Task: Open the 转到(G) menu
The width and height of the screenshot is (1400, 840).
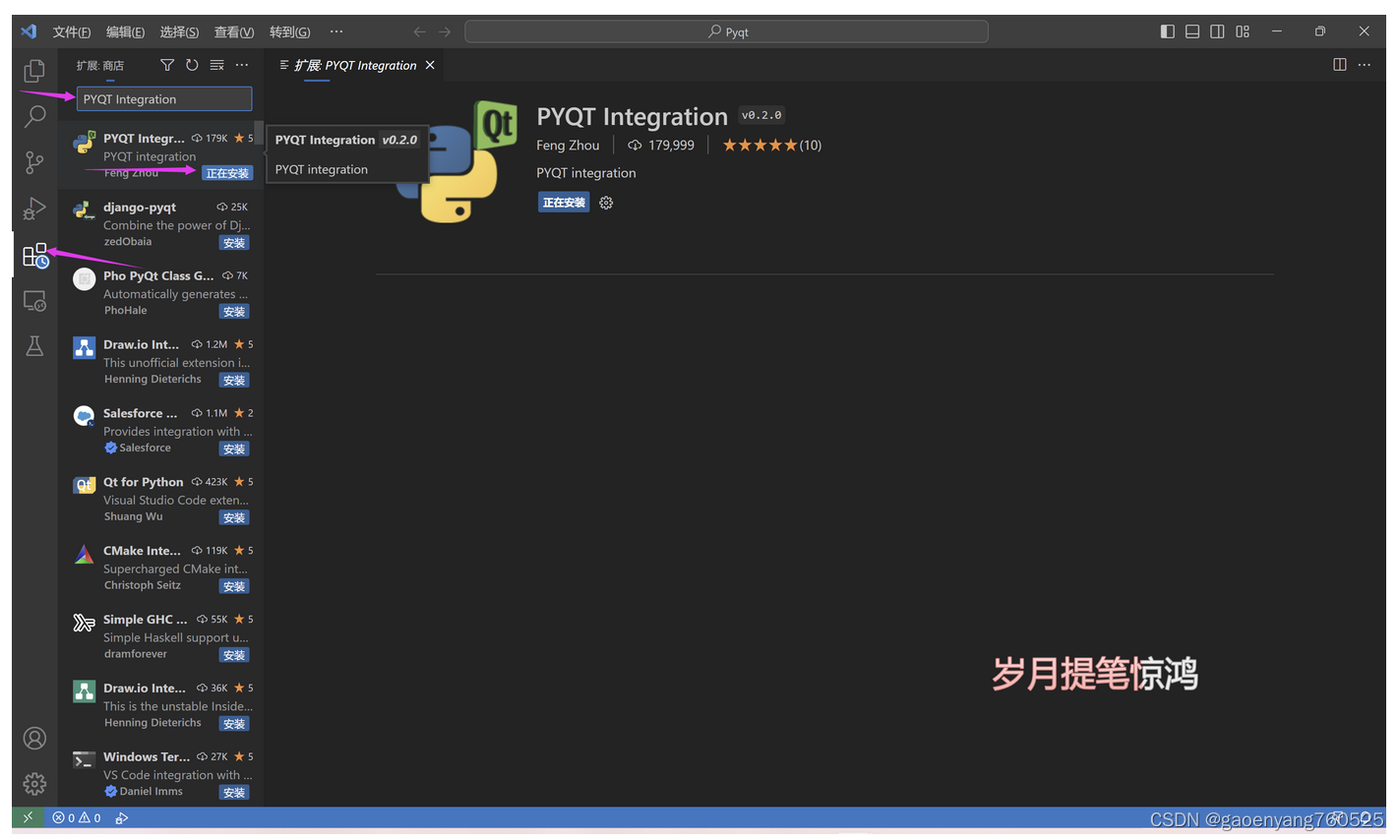Action: pos(289,31)
